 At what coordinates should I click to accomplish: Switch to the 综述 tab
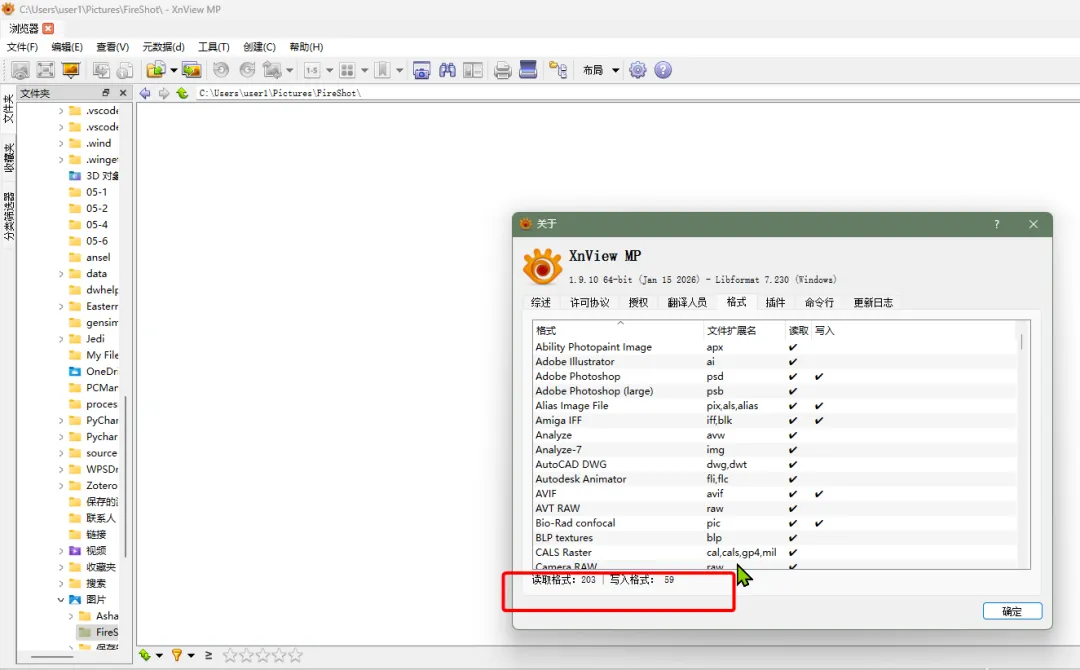click(541, 302)
